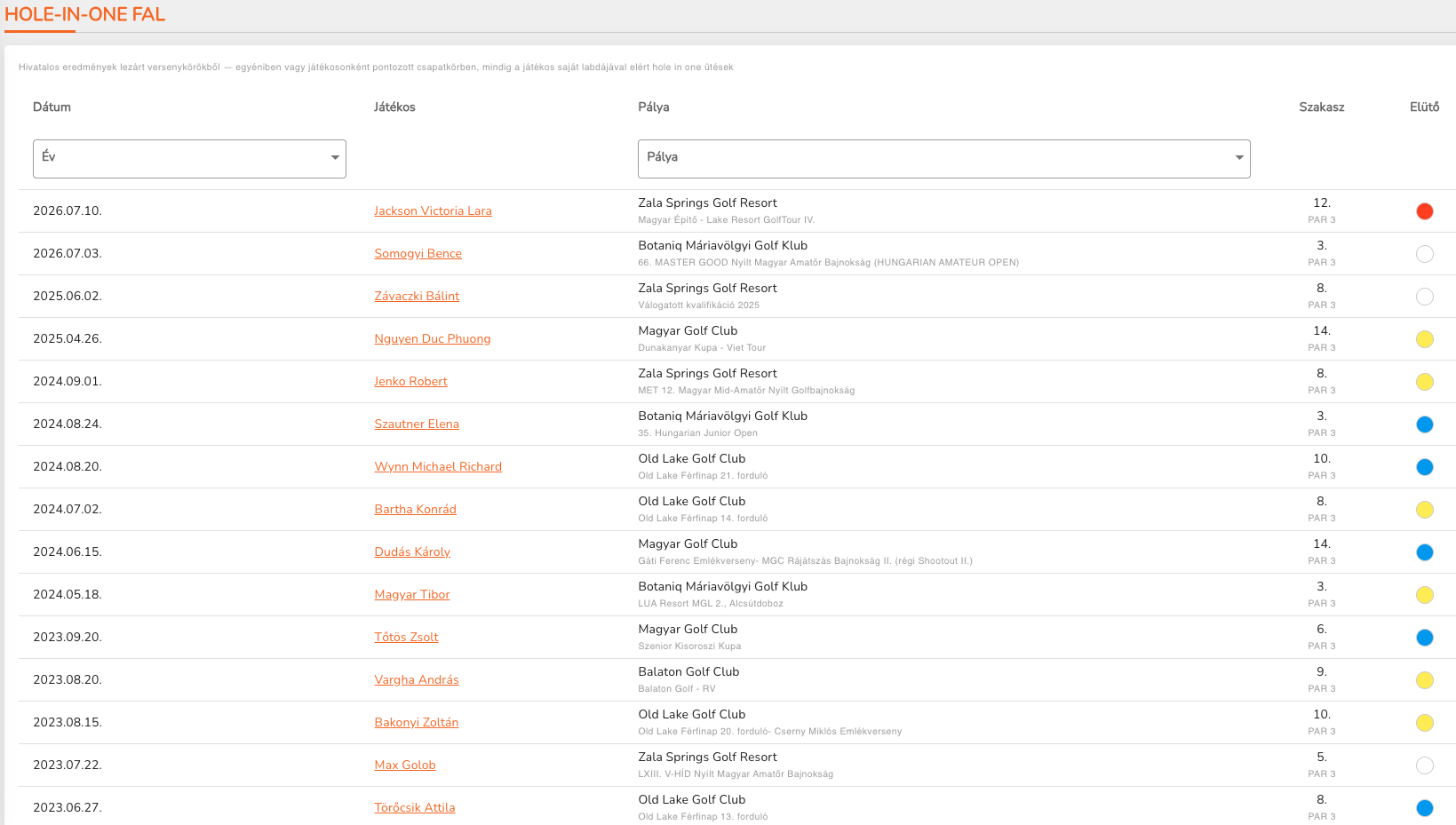Select the Pálya column header label
Image resolution: width=1456 pixels, height=825 pixels.
[x=654, y=107]
